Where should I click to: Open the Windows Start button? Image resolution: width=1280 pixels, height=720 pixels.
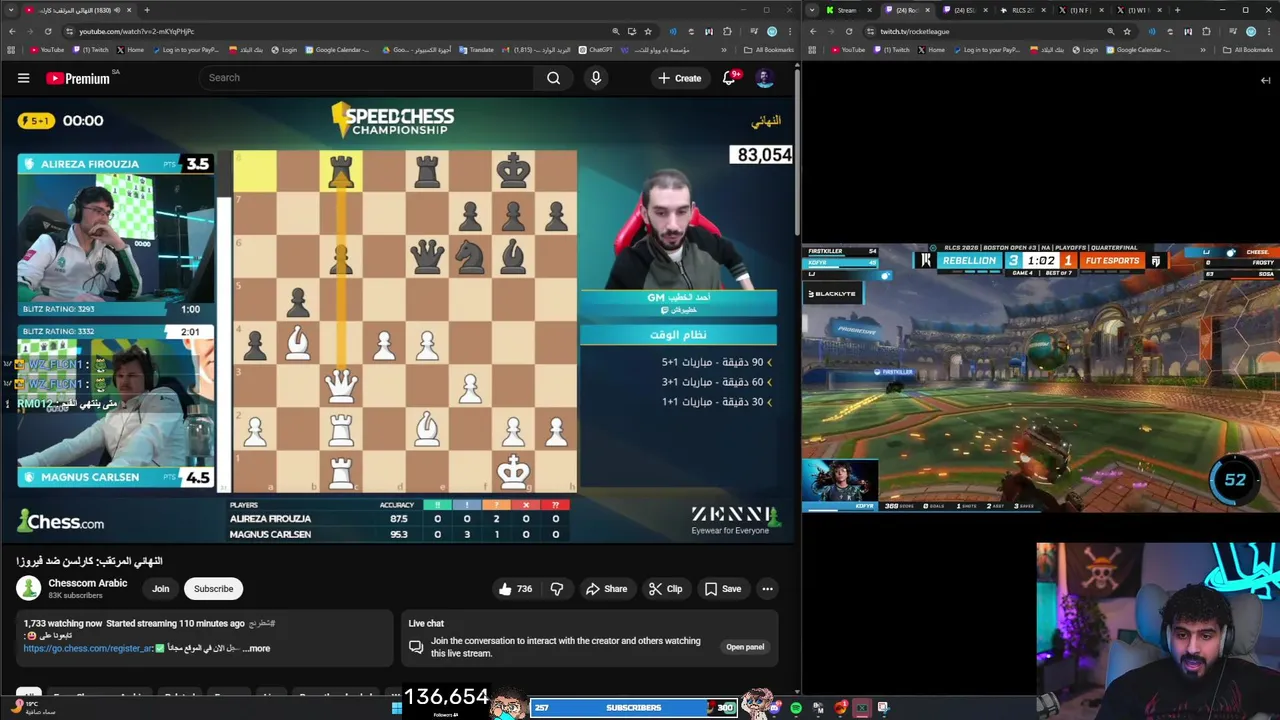pyautogui.click(x=396, y=708)
